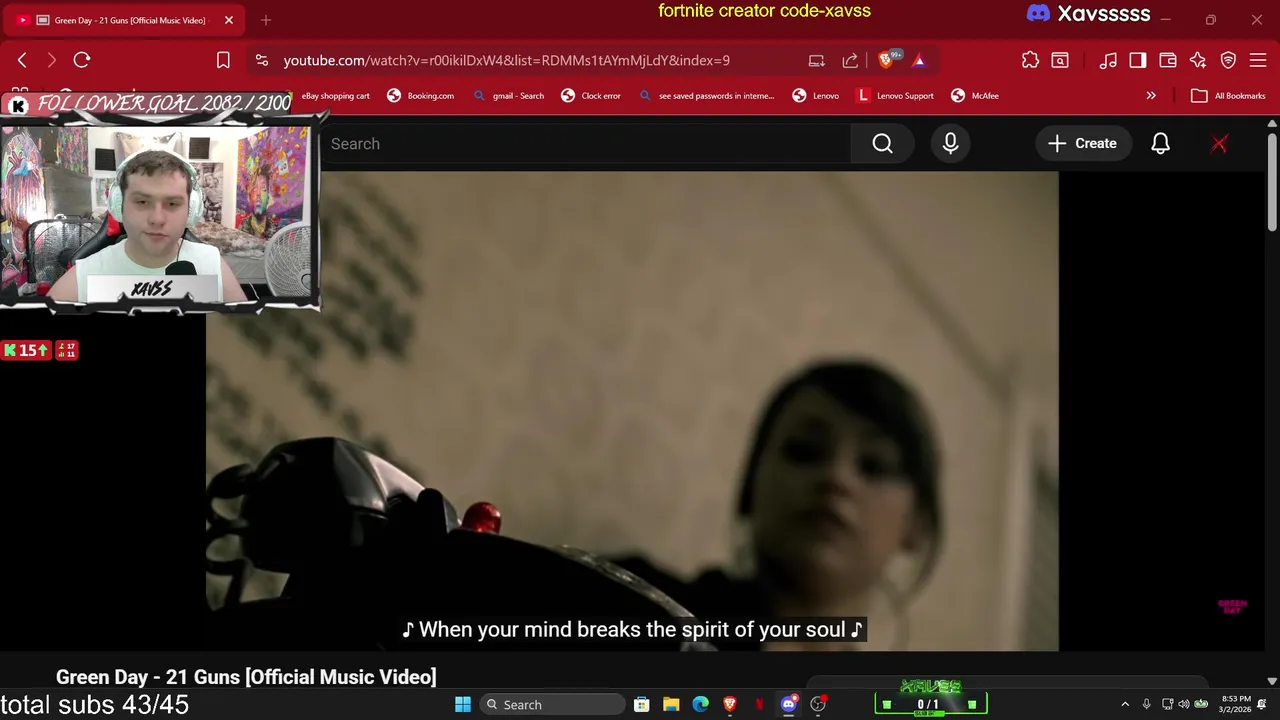
Task: Click the red X icon beside the bell
Action: pos(1219,144)
